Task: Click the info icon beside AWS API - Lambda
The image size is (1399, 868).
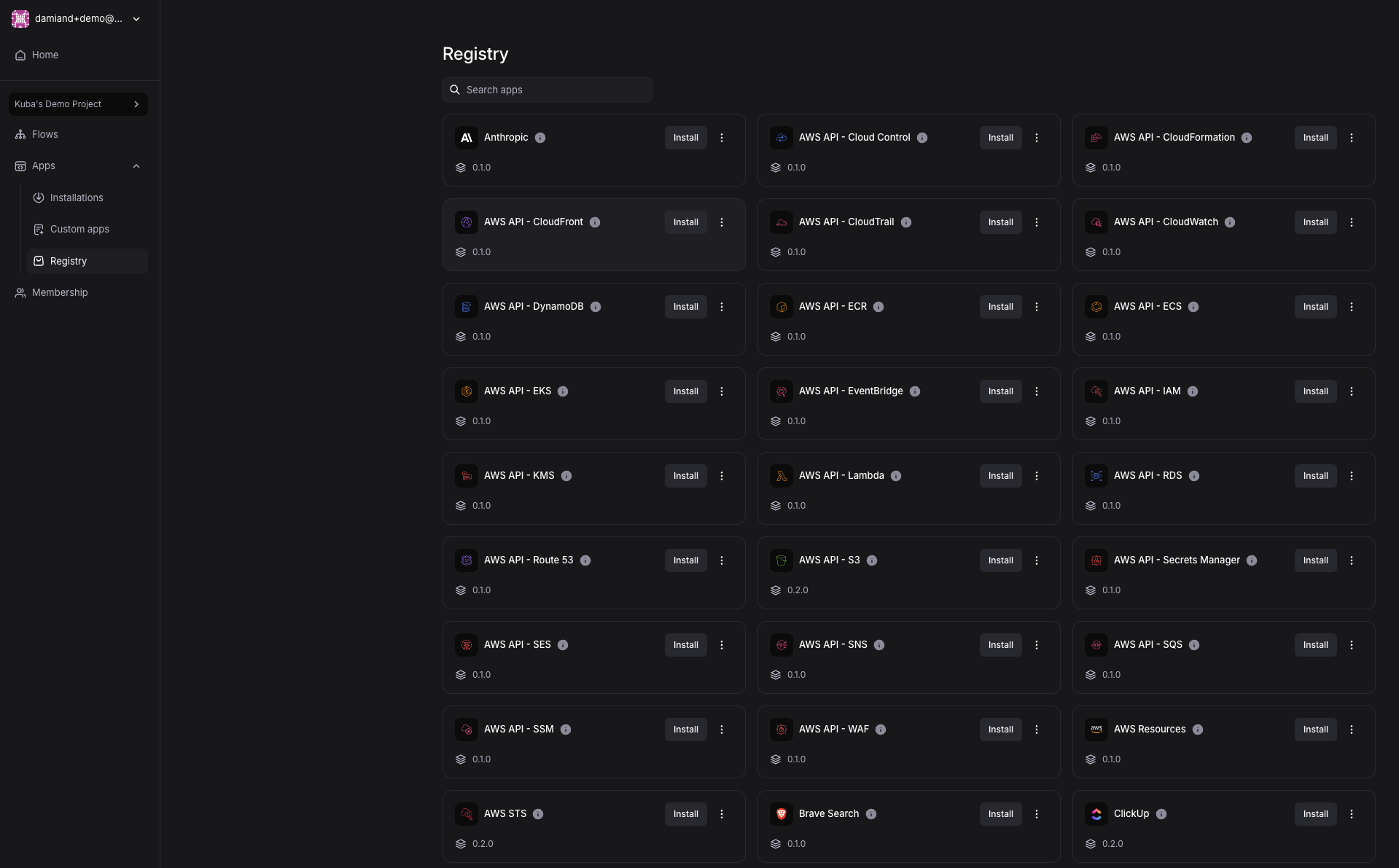Action: (896, 476)
